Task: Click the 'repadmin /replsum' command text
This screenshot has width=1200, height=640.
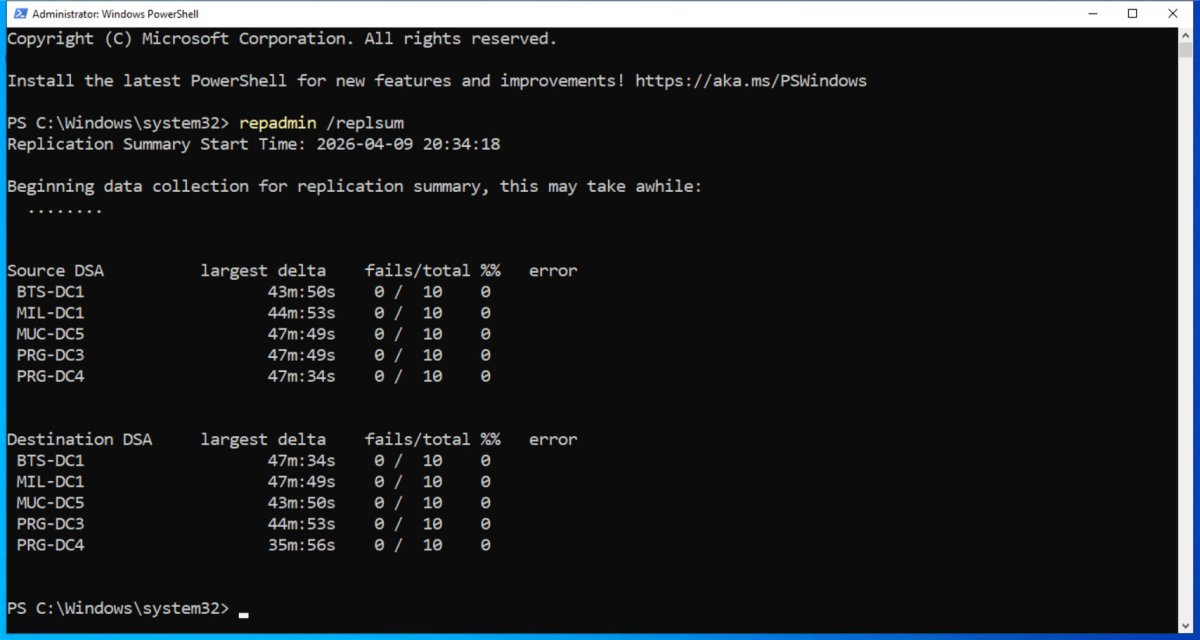Action: (x=321, y=123)
